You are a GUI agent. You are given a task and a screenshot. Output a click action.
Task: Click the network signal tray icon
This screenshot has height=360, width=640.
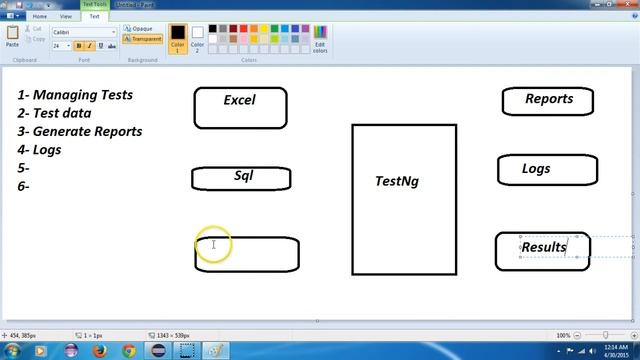tap(581, 351)
